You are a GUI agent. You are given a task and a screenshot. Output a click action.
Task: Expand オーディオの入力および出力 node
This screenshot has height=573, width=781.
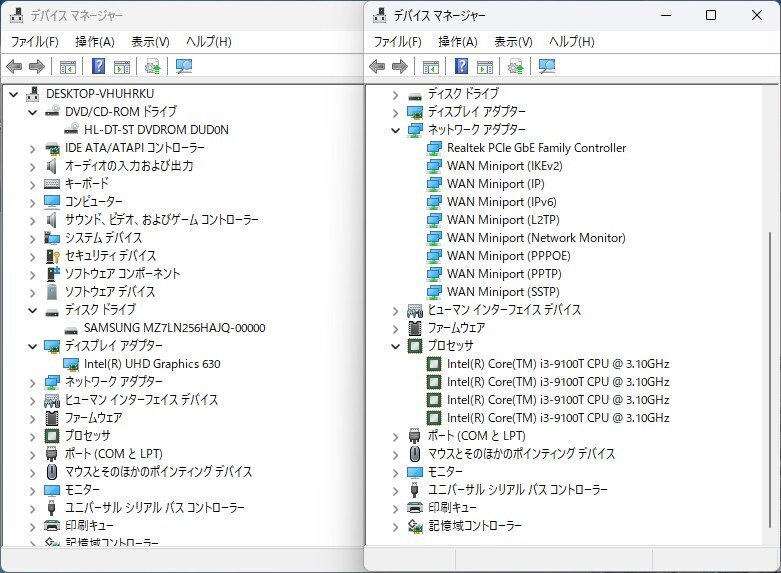[33, 166]
